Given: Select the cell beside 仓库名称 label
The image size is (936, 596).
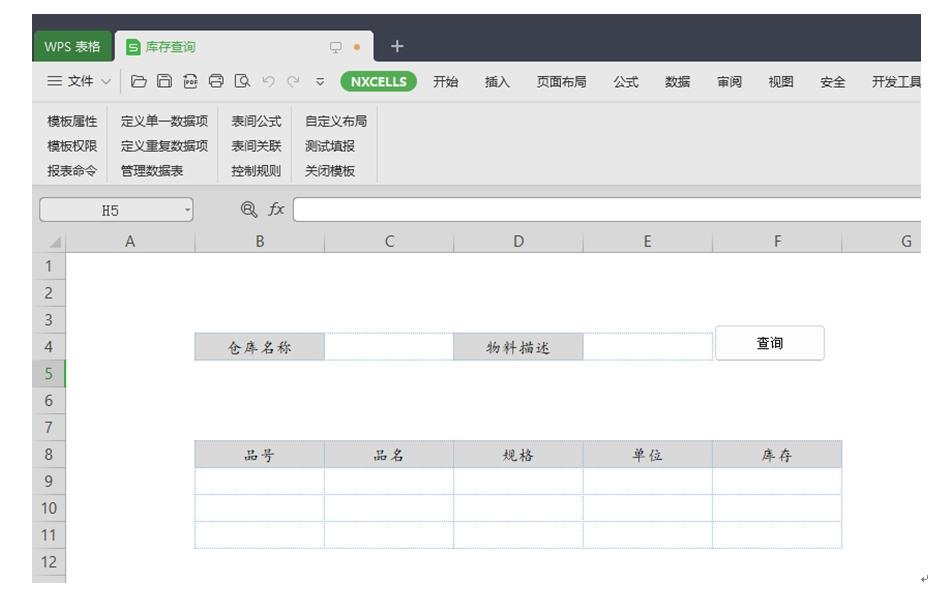Looking at the screenshot, I should click(x=389, y=347).
